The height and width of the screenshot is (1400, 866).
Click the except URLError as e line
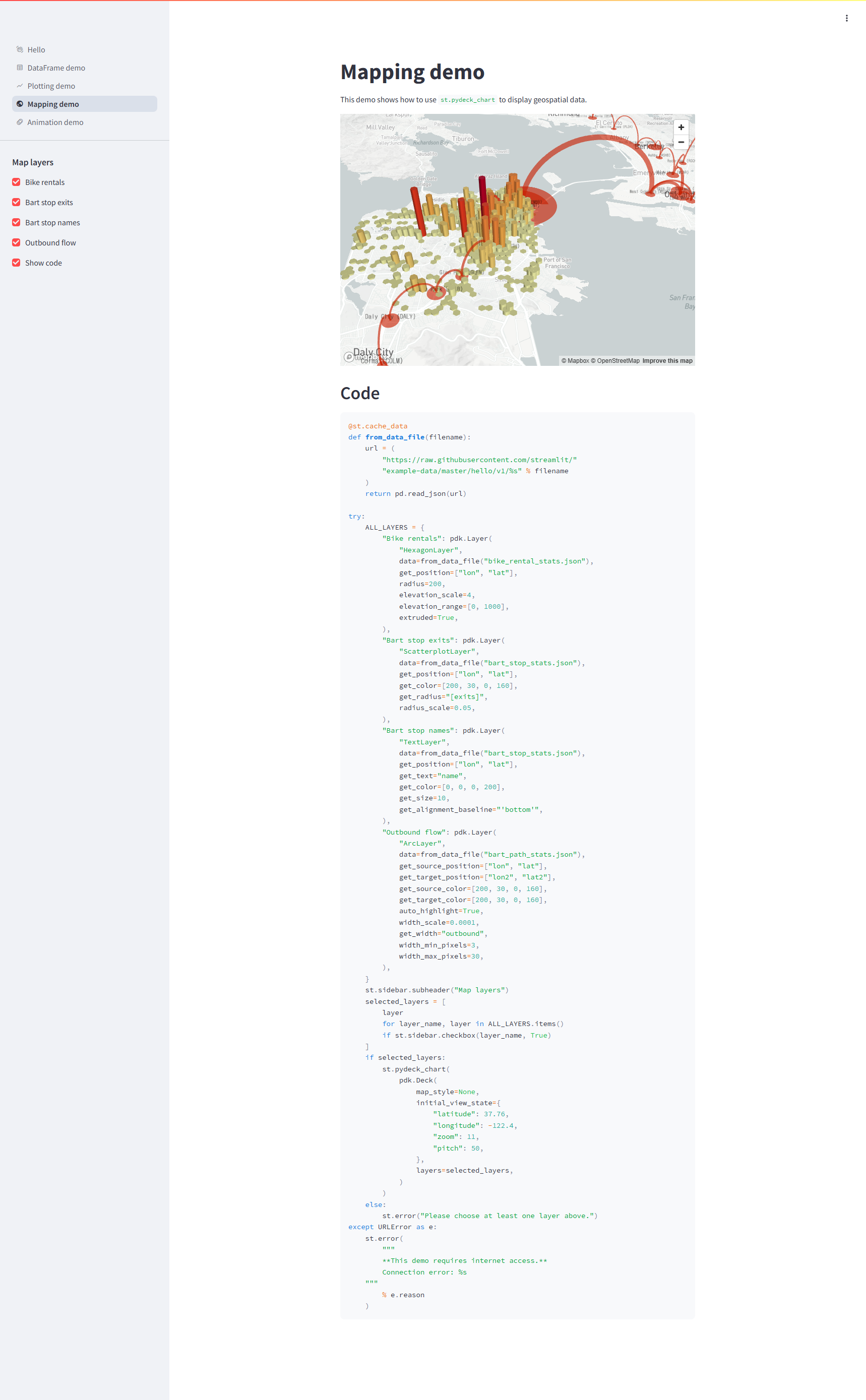(392, 1227)
